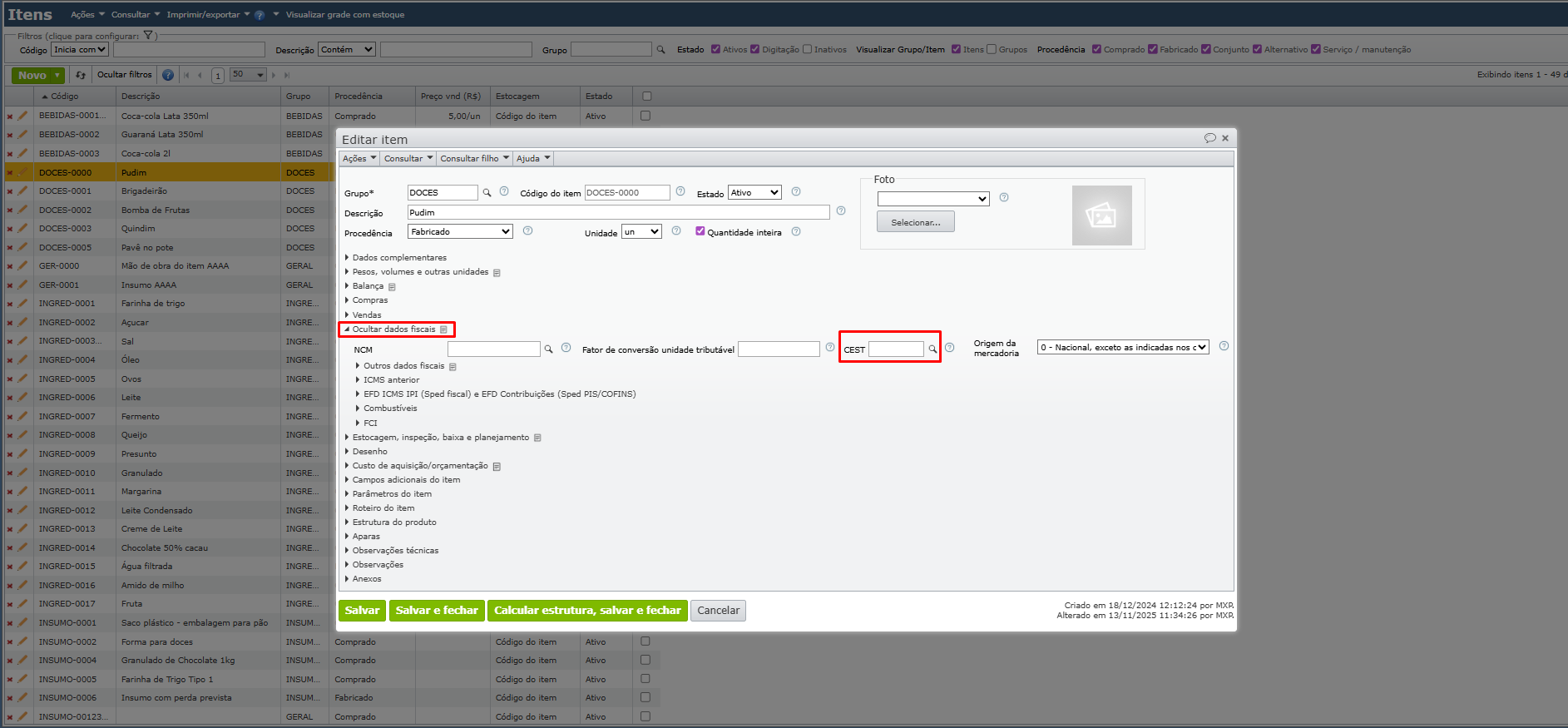
Task: Click the help icon beside Imprimir/exportar
Action: click(260, 15)
